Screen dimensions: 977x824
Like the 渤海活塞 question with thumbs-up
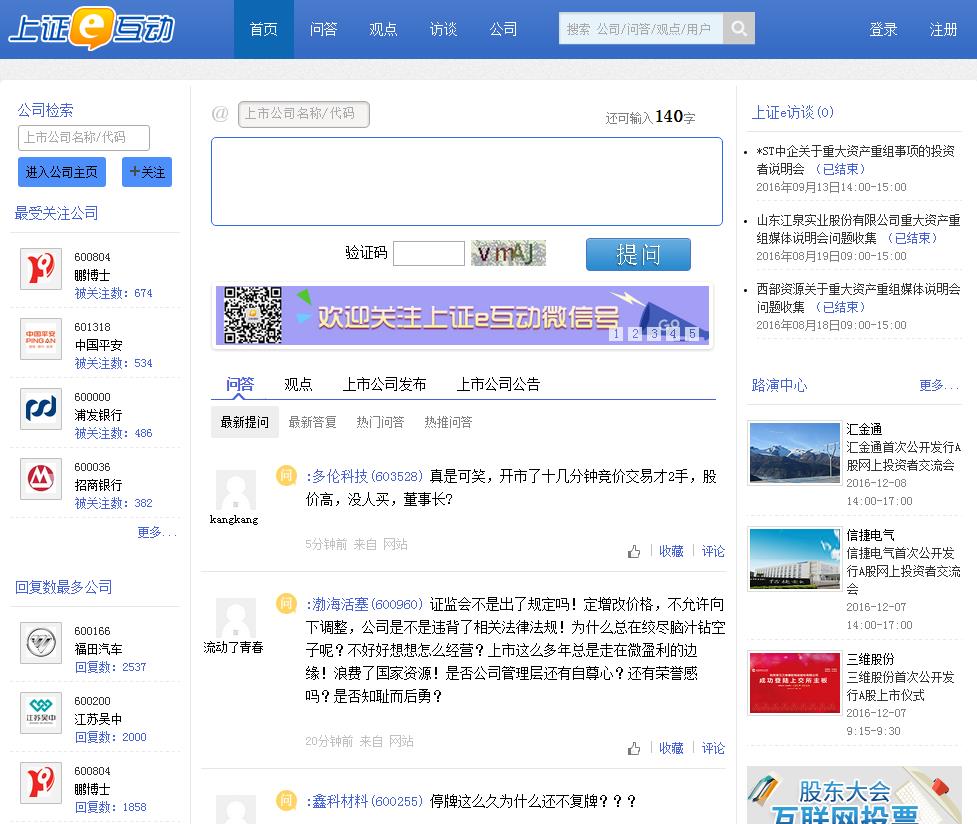pos(634,749)
